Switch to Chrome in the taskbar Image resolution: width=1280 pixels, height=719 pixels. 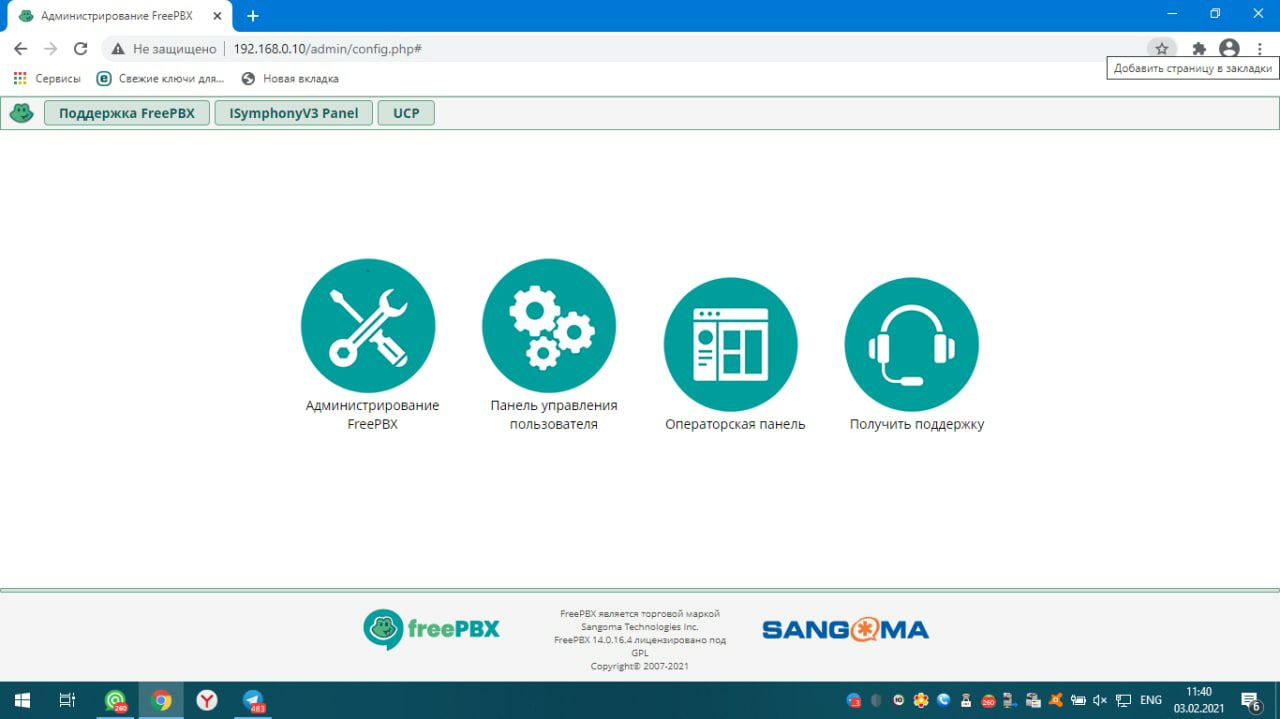click(161, 700)
